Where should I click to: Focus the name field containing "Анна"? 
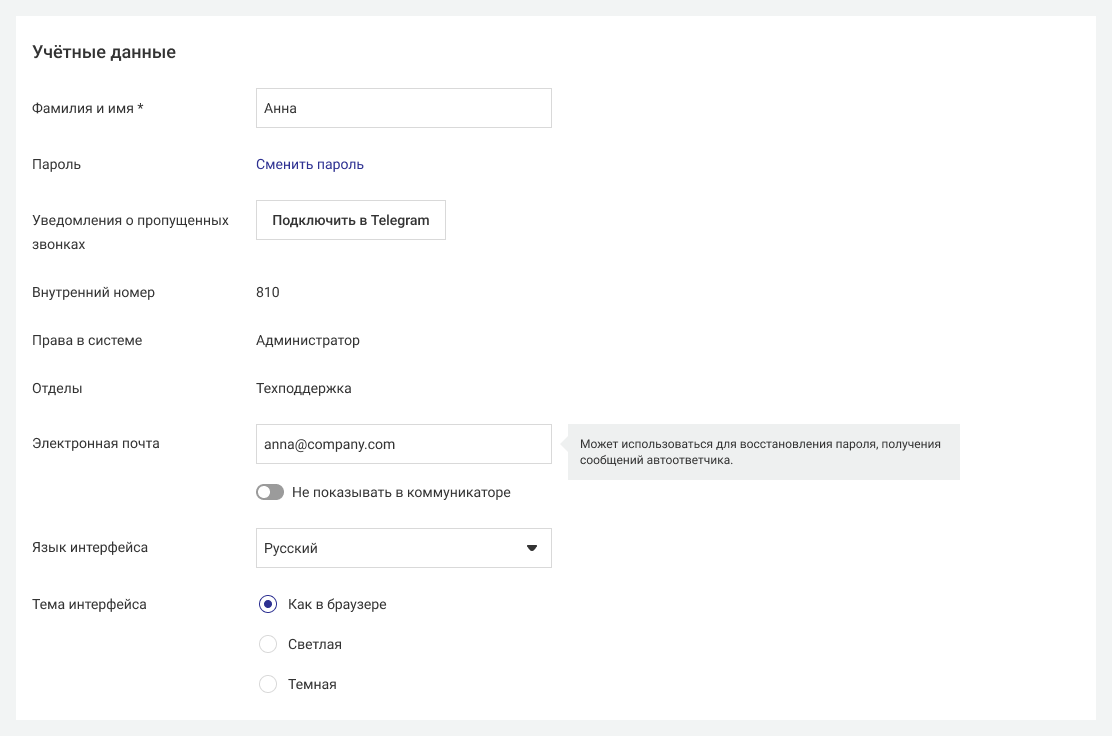pos(403,108)
